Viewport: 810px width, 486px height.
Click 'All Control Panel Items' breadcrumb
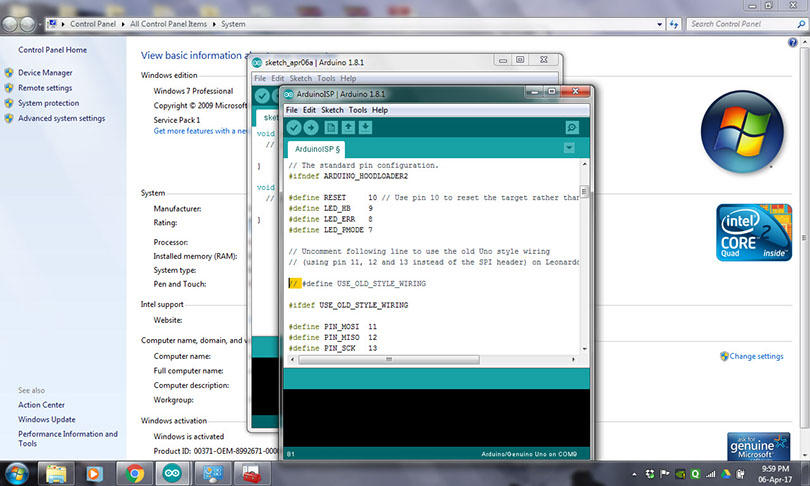coord(168,24)
